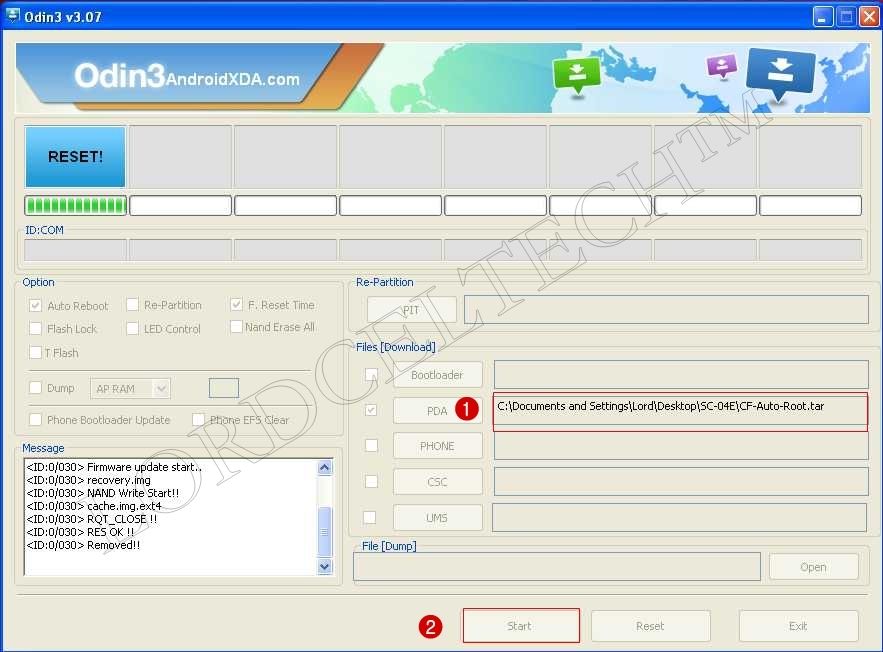Enable the Re-Partition checkbox

tap(132, 305)
